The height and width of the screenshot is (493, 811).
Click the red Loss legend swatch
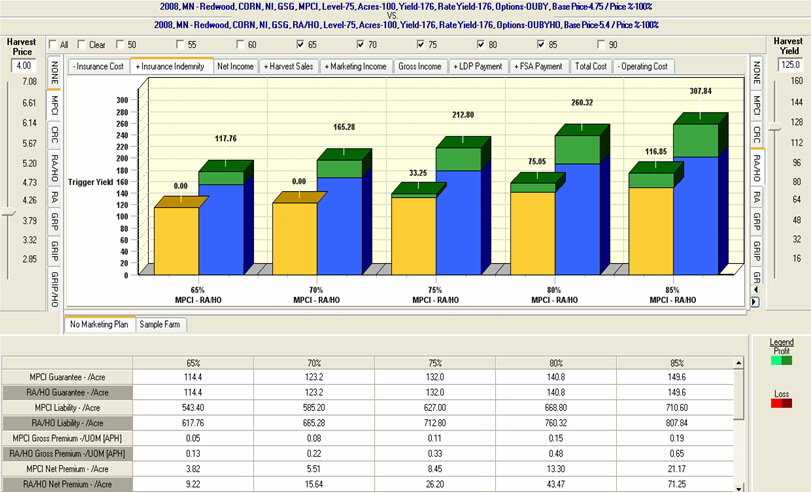tap(781, 403)
